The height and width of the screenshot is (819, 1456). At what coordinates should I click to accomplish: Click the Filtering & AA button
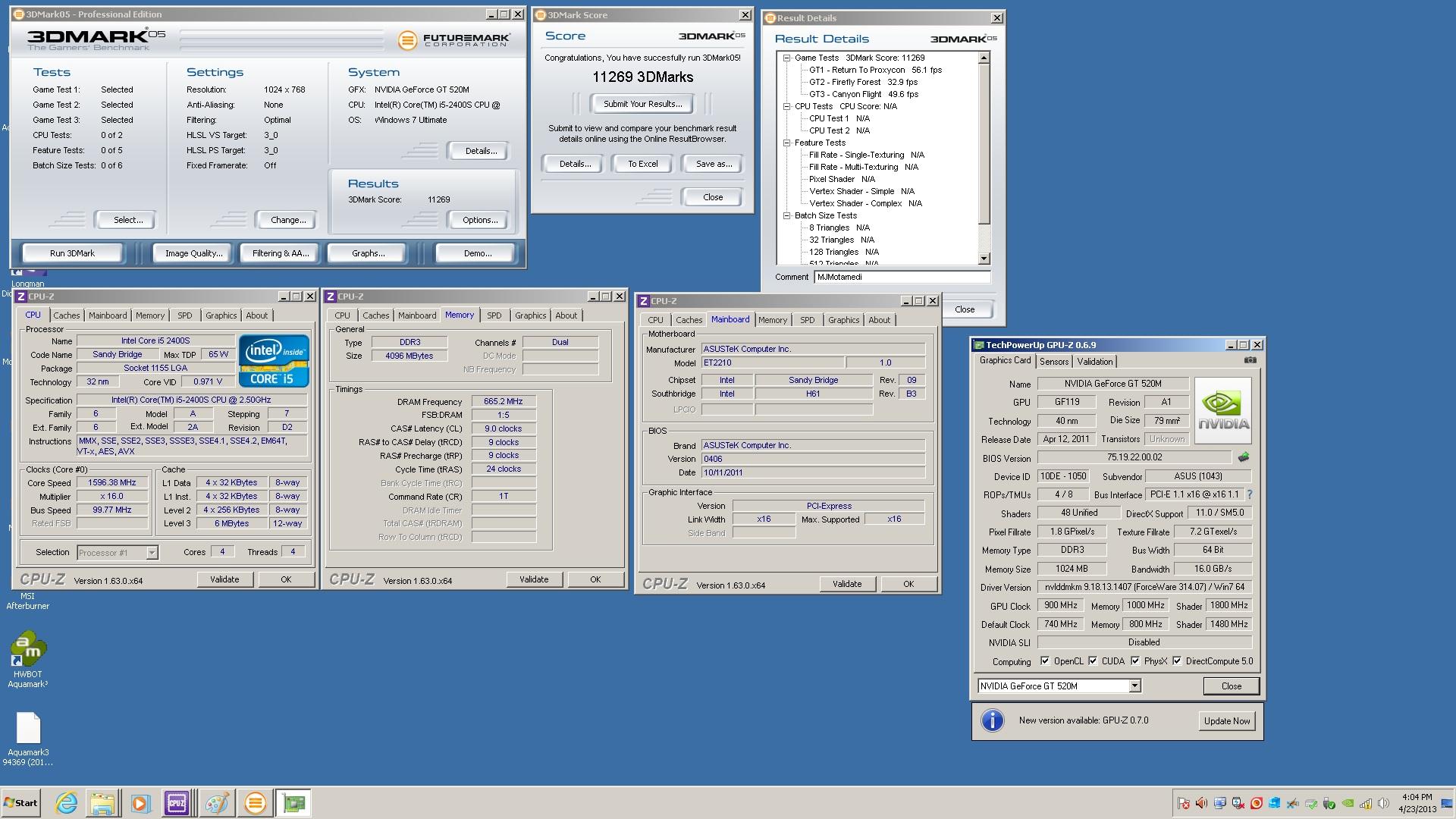tap(281, 253)
